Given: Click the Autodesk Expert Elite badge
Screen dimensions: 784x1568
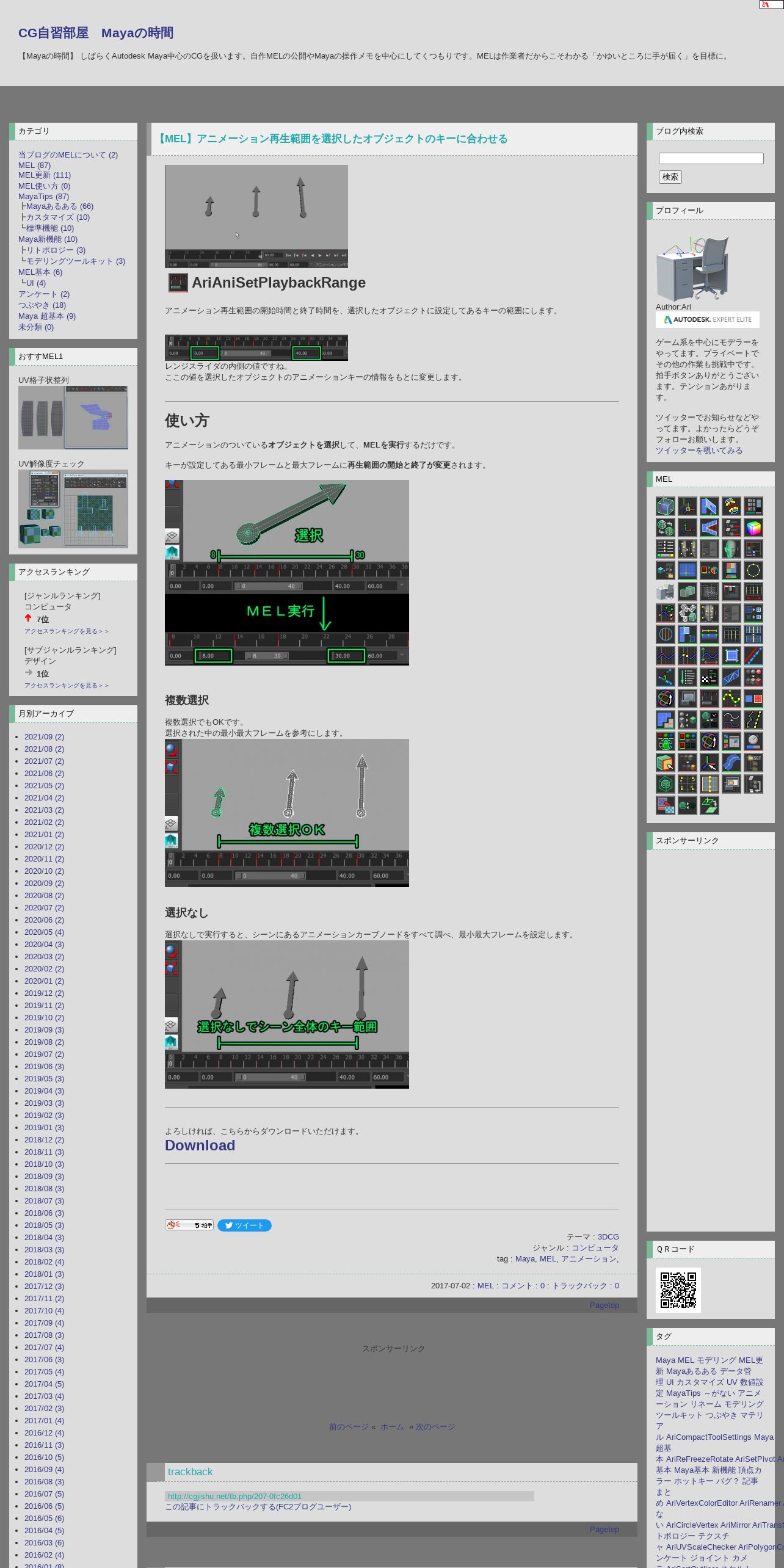Looking at the screenshot, I should click(x=708, y=319).
